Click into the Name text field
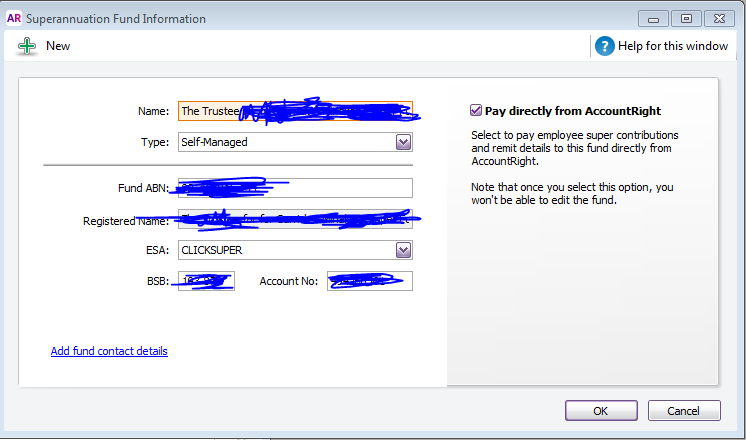 (294, 111)
